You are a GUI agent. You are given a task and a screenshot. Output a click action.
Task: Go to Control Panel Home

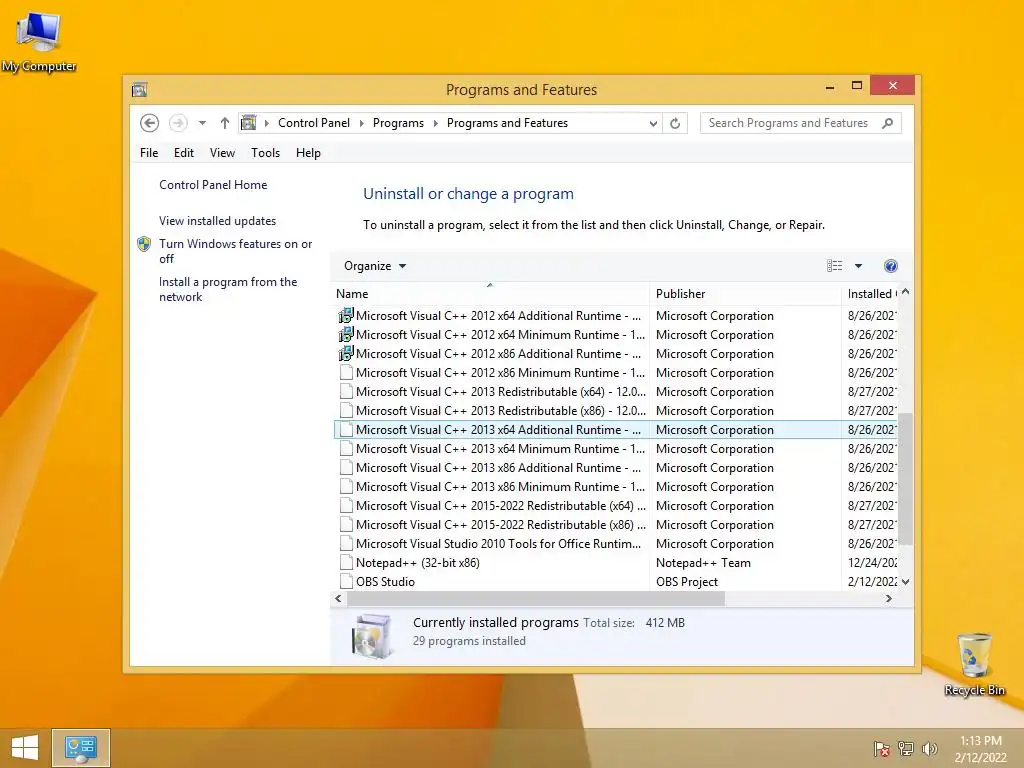tap(213, 185)
